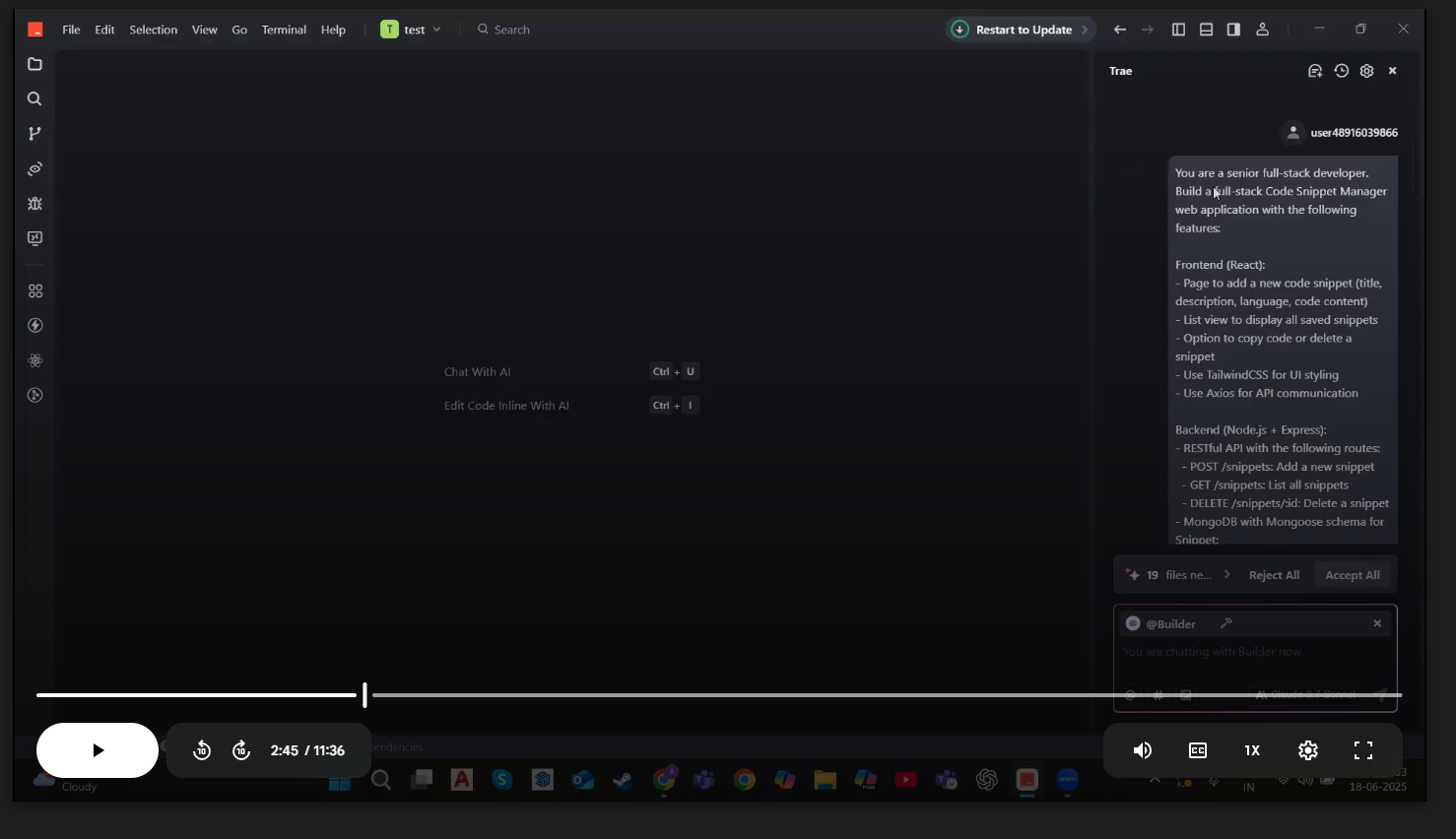
Task: Toggle closed captions CC button
Action: click(1198, 750)
